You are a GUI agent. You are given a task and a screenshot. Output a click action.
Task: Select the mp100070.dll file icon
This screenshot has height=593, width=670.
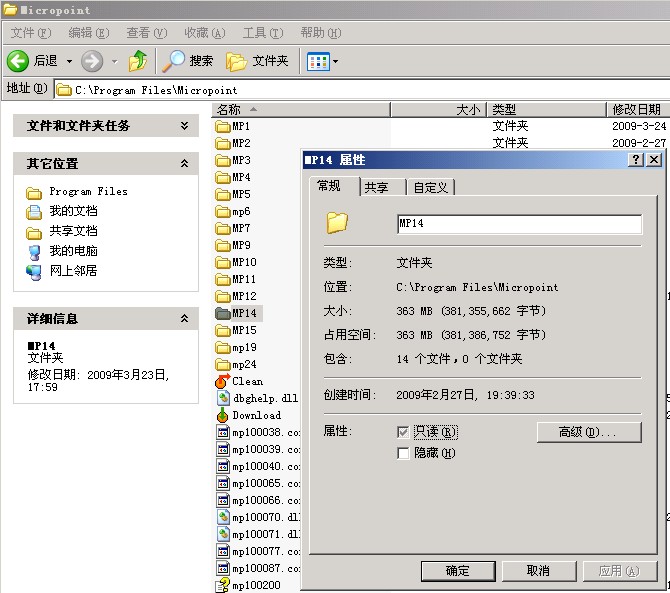(x=223, y=517)
